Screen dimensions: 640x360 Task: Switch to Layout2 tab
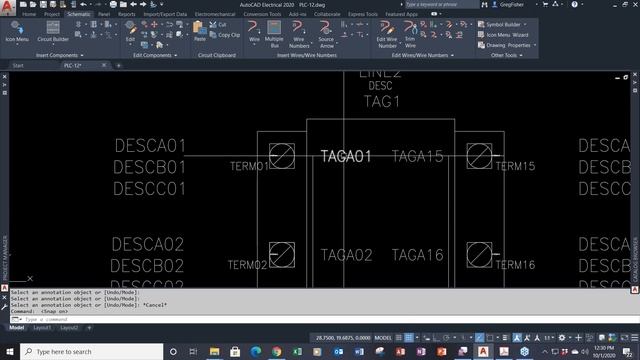[x=69, y=328]
